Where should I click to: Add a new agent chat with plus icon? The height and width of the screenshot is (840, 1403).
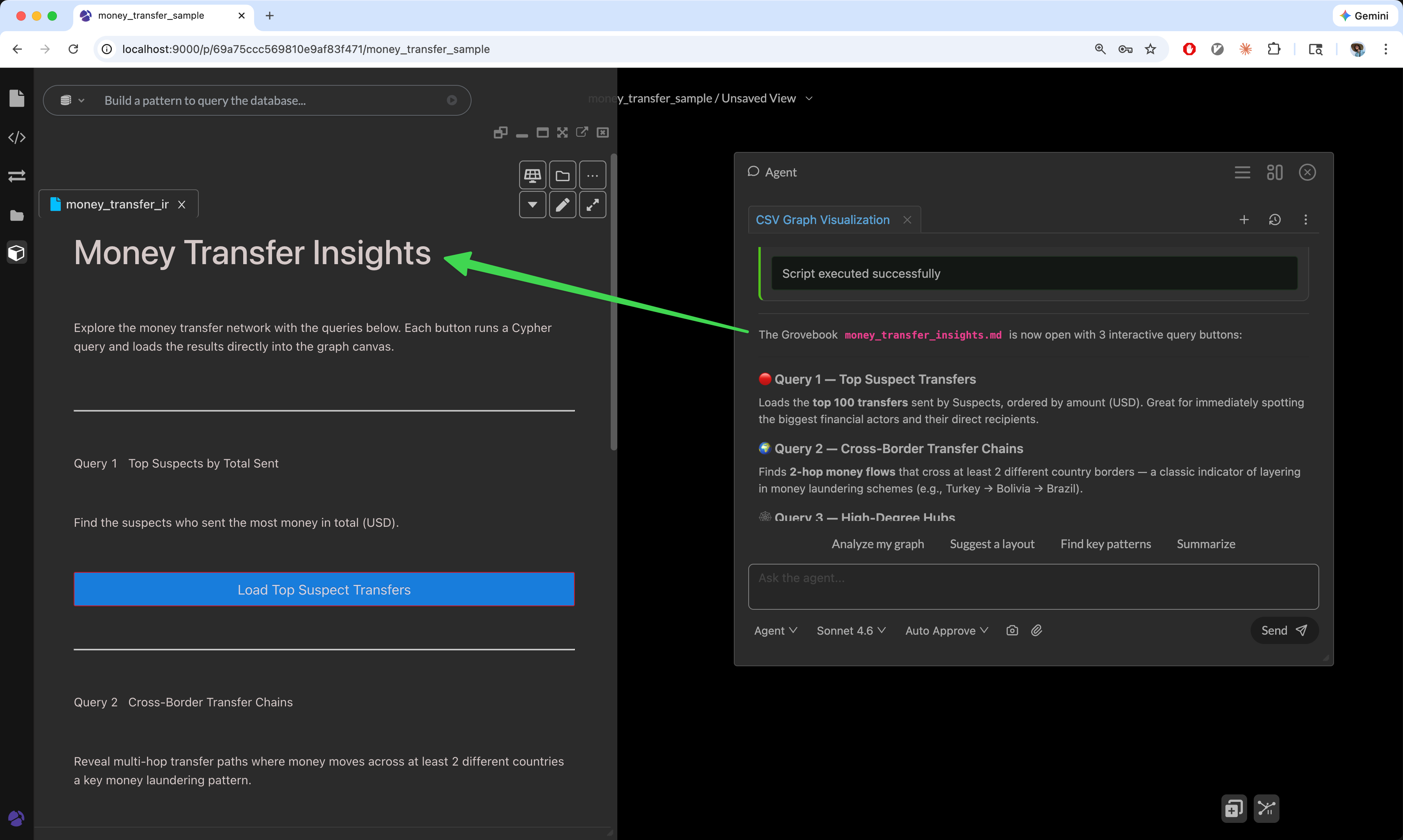[1244, 220]
